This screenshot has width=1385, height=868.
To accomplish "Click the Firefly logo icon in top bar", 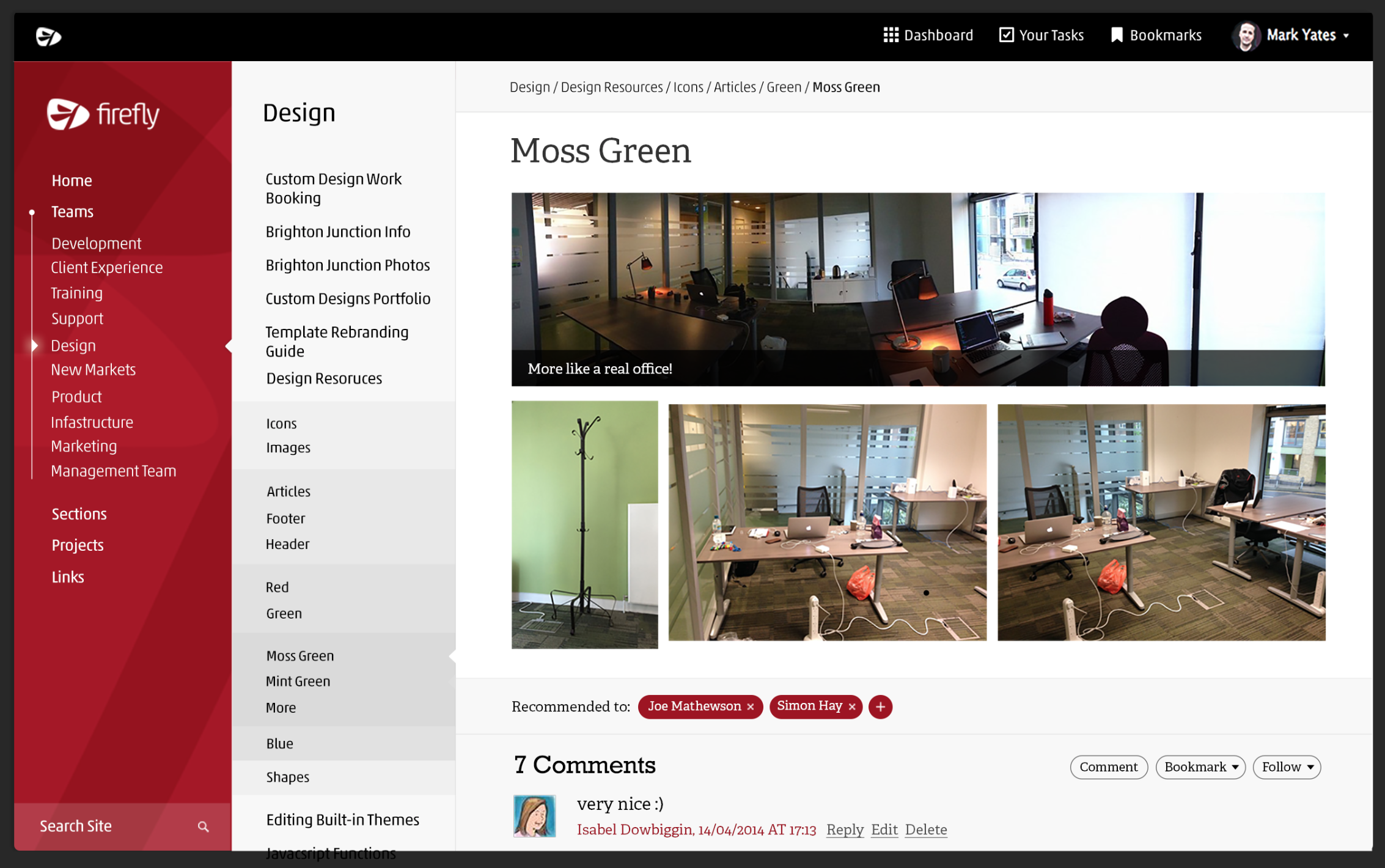I will pyautogui.click(x=48, y=37).
